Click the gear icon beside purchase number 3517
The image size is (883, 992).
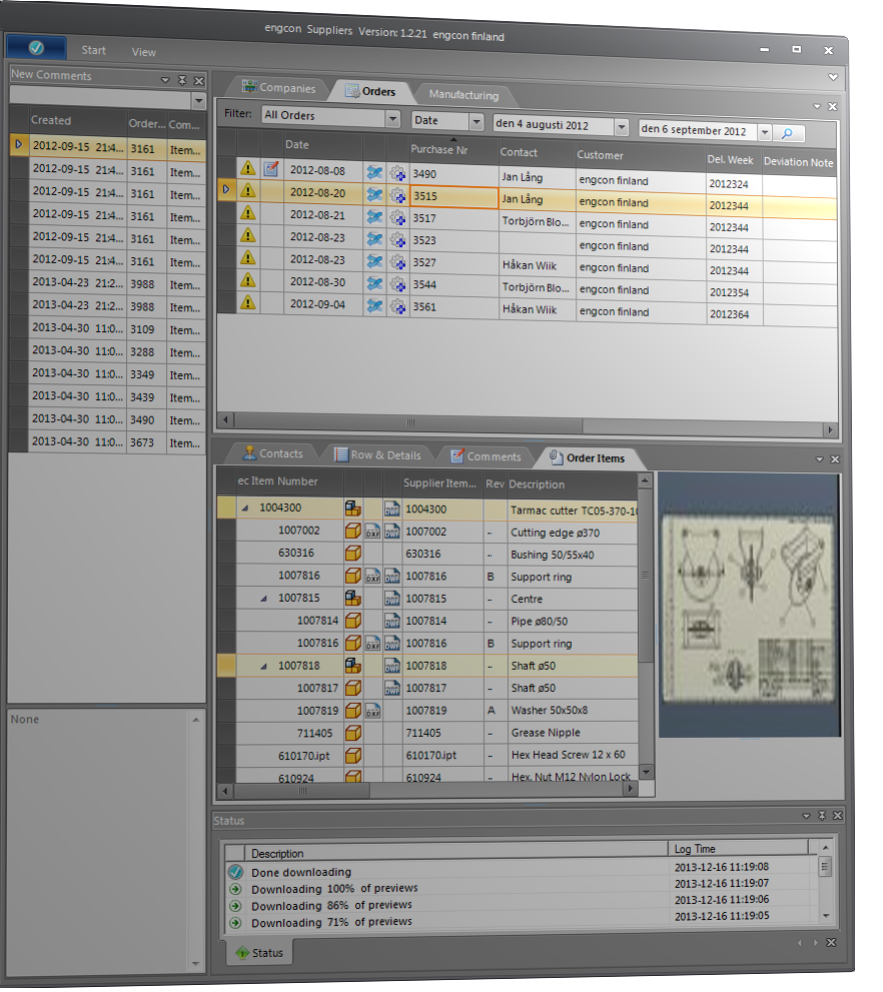(x=397, y=217)
